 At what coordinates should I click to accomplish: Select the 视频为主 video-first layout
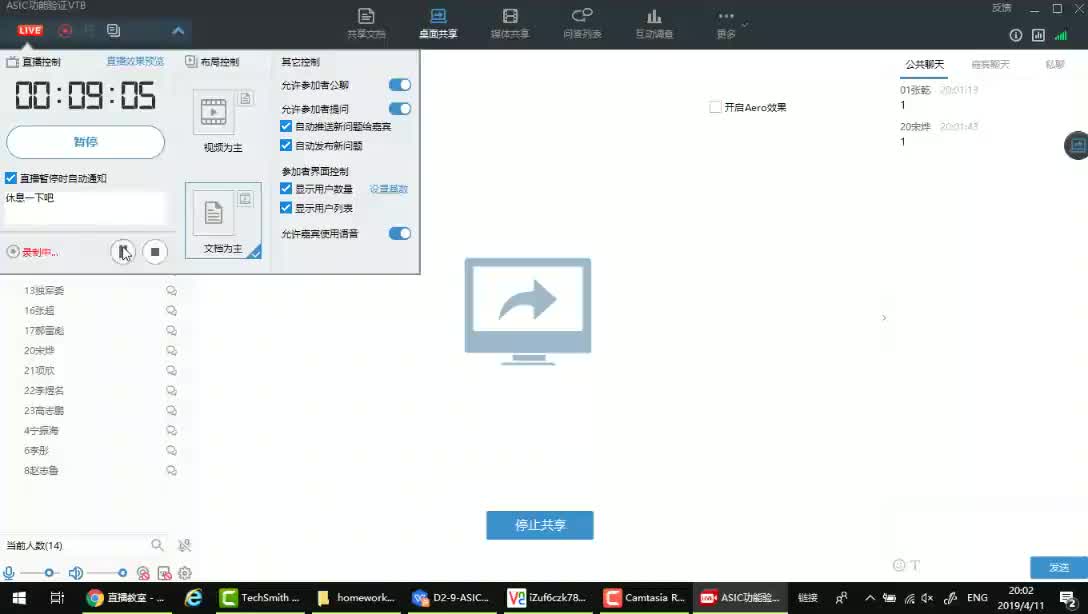click(x=223, y=121)
